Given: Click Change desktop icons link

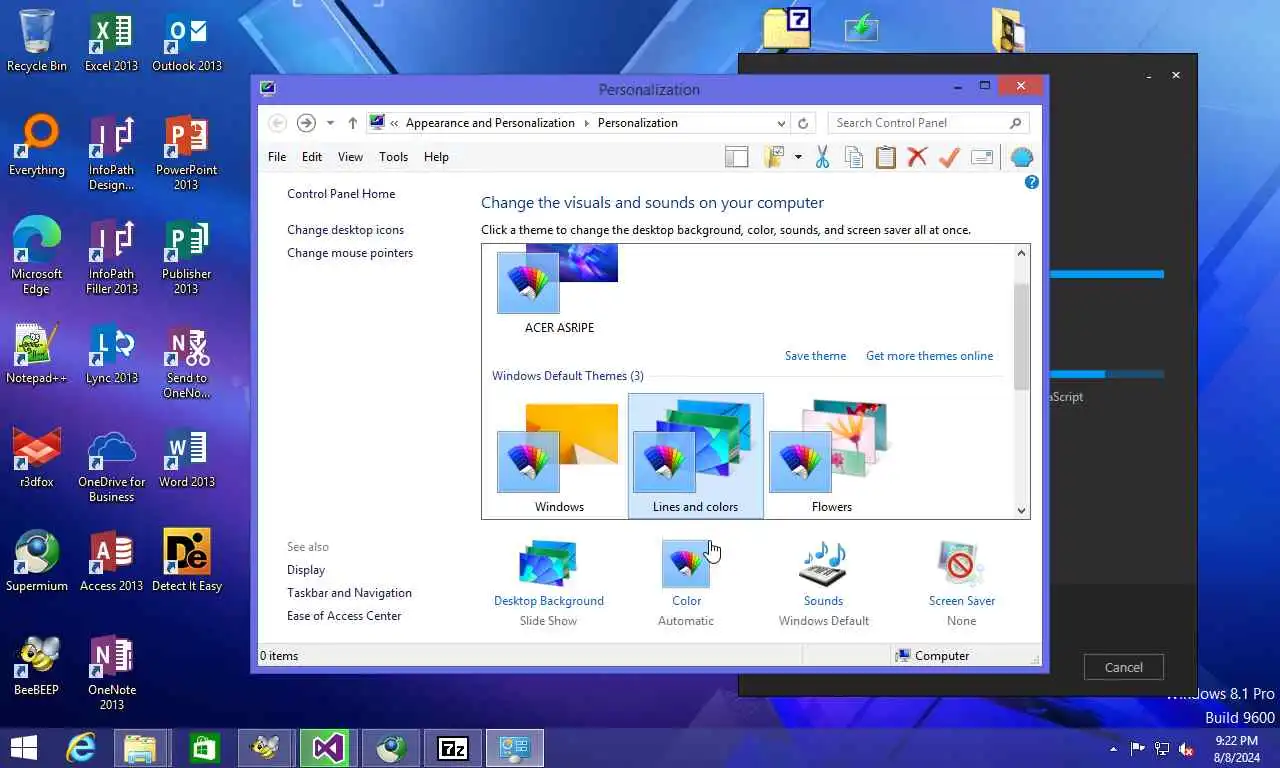Looking at the screenshot, I should click(346, 230).
